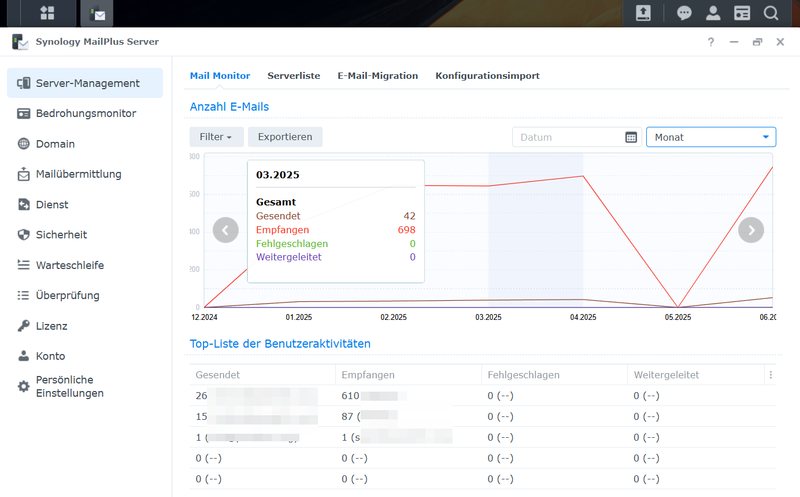Viewport: 800px width, 497px height.
Task: Sort by the Gesendet column header
Action: 262,375
